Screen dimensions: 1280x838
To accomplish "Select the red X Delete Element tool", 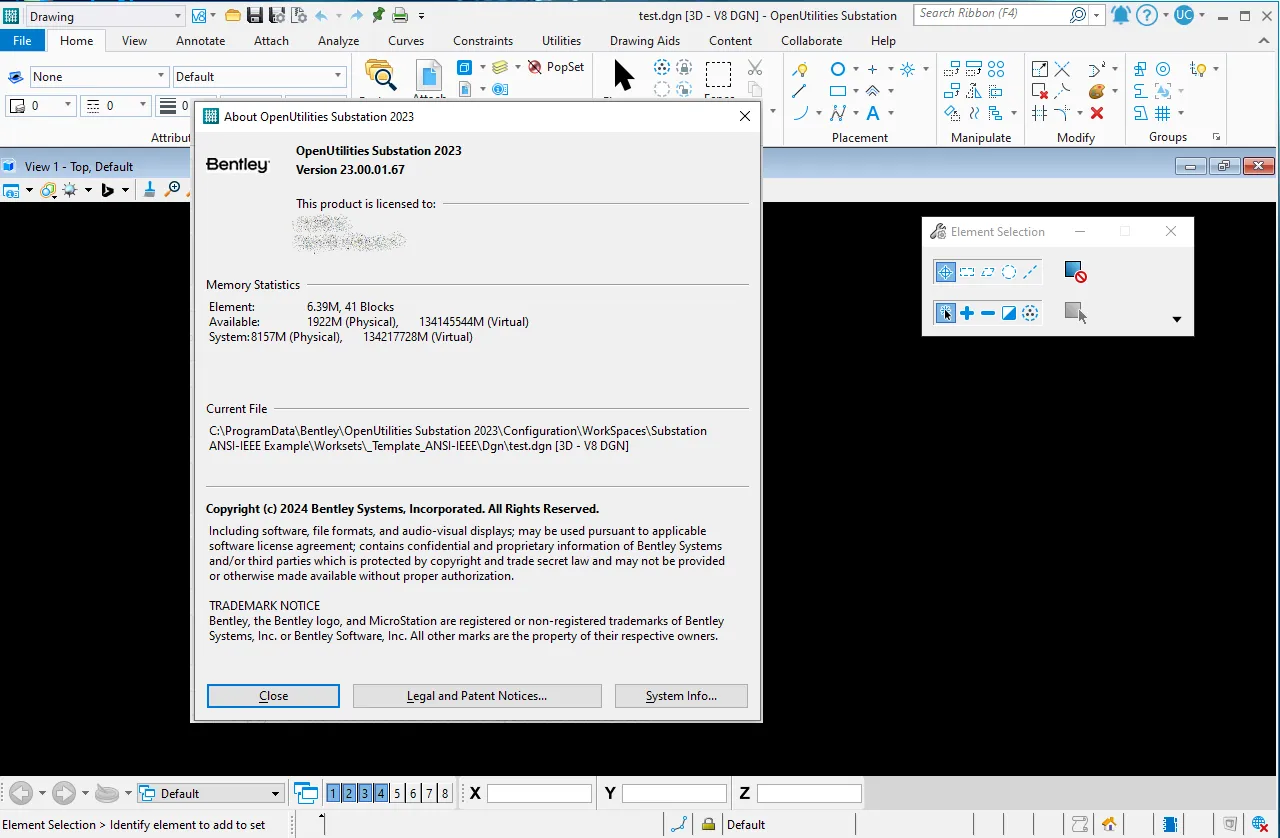I will click(1097, 113).
